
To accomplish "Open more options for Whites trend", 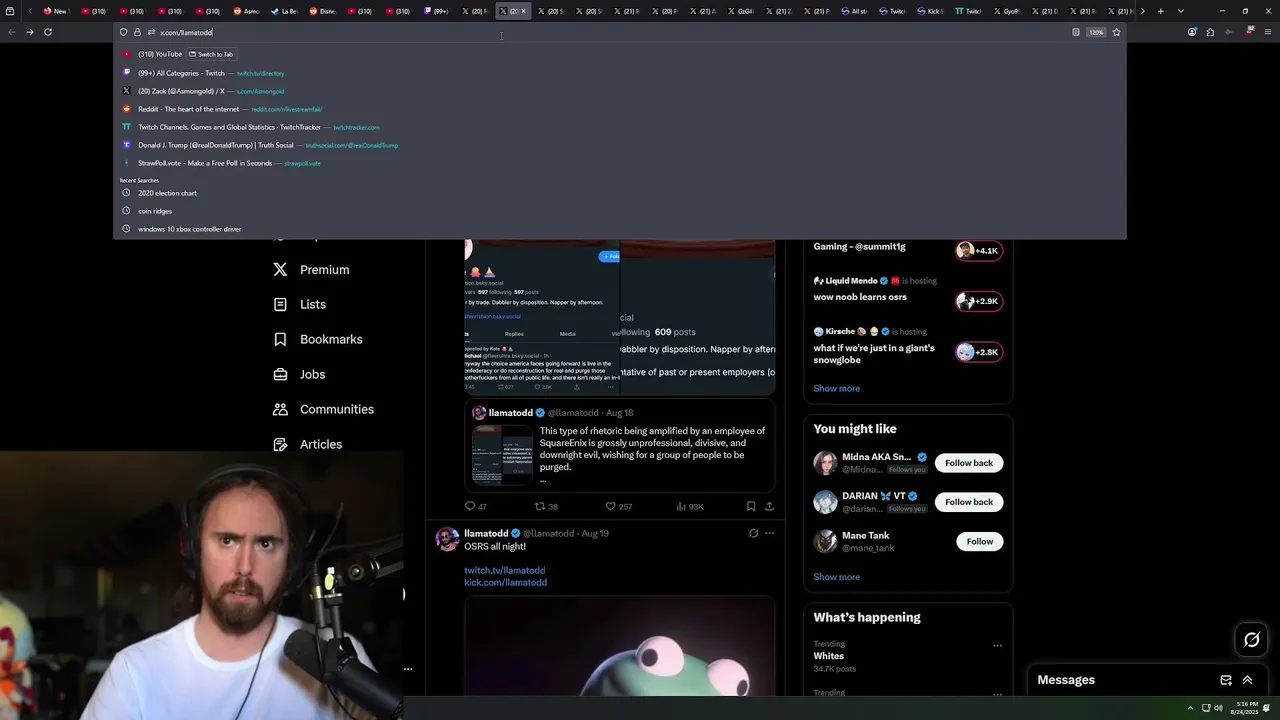I will [x=997, y=645].
